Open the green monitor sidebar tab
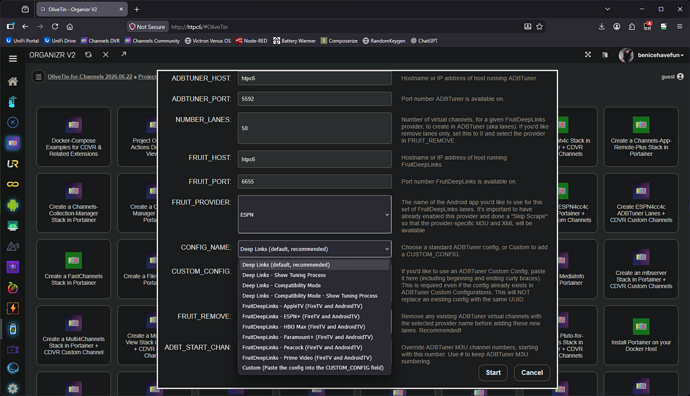690x396 pixels. tap(13, 226)
